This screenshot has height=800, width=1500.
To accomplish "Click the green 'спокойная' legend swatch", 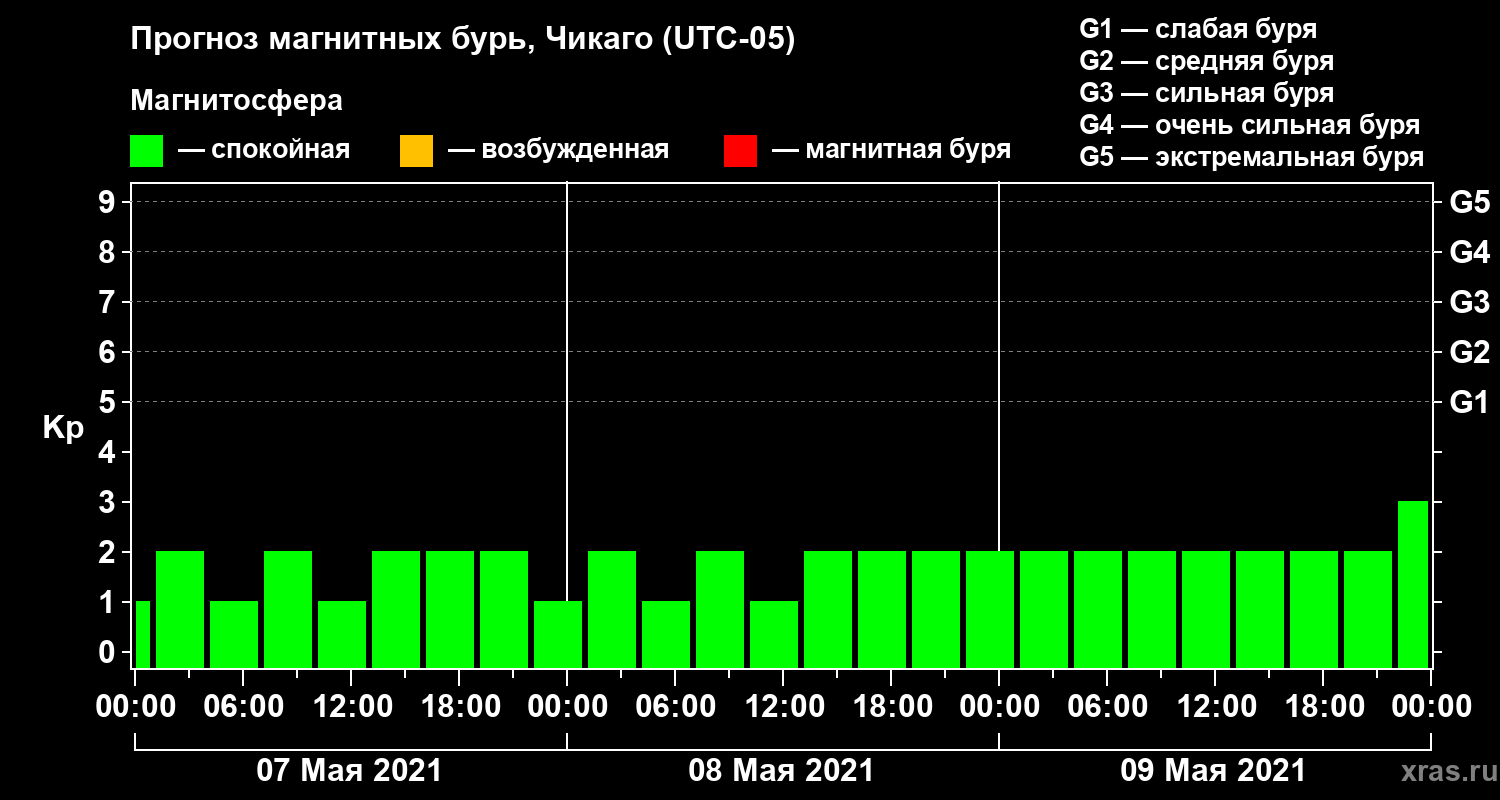I will click(x=146, y=151).
